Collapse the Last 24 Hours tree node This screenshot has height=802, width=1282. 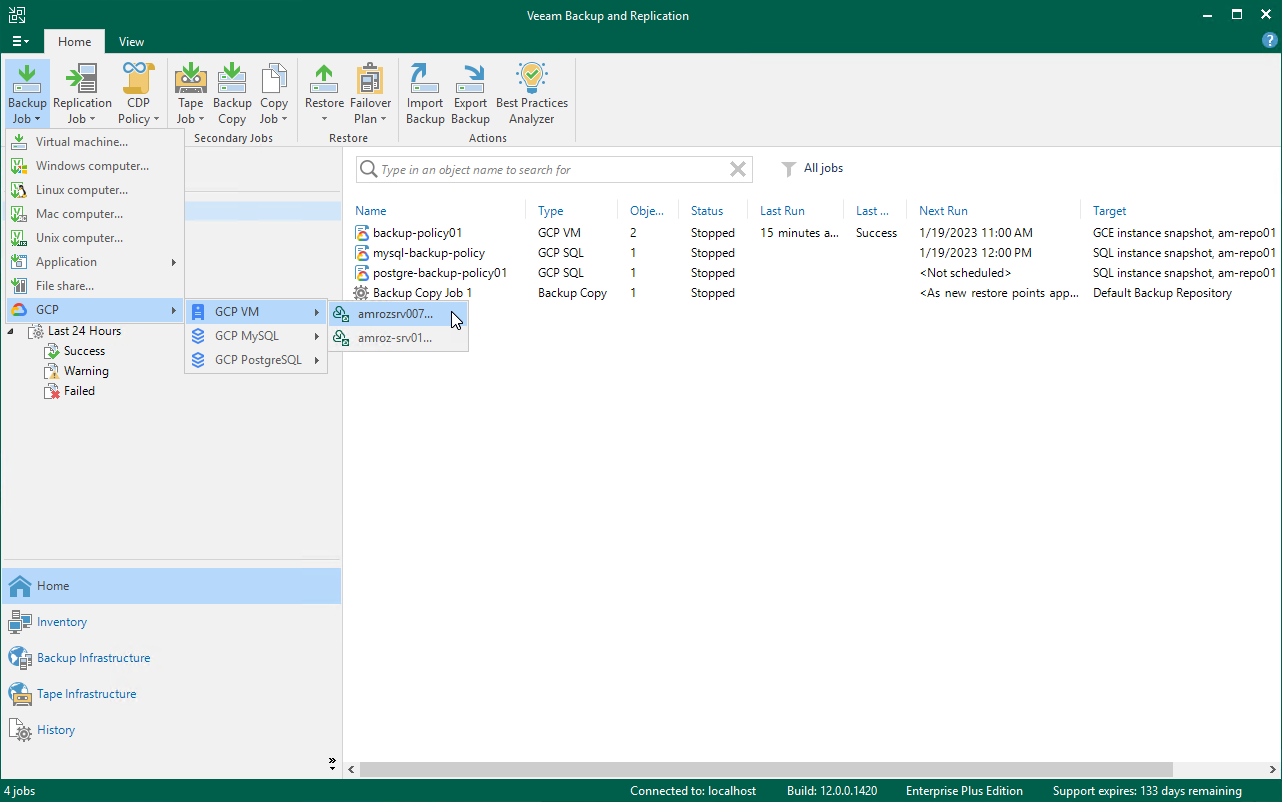click(11, 331)
